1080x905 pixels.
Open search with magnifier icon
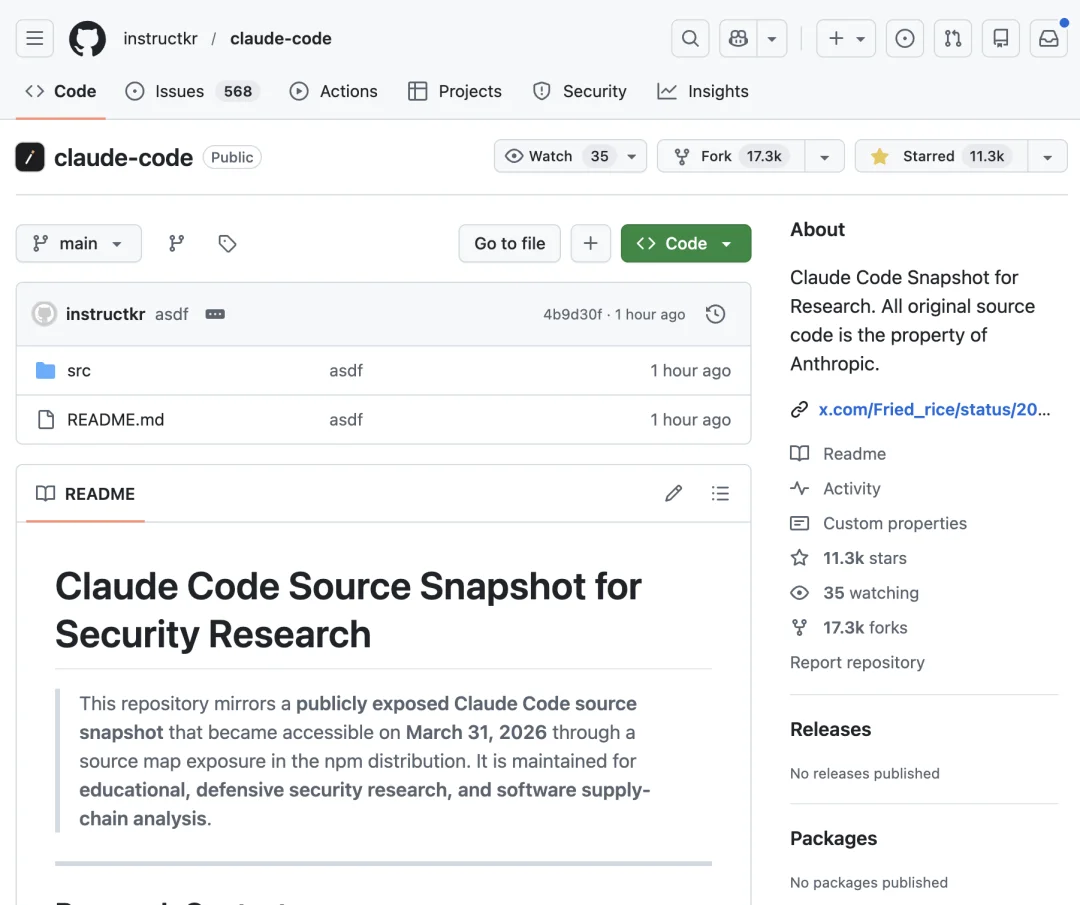click(x=690, y=39)
